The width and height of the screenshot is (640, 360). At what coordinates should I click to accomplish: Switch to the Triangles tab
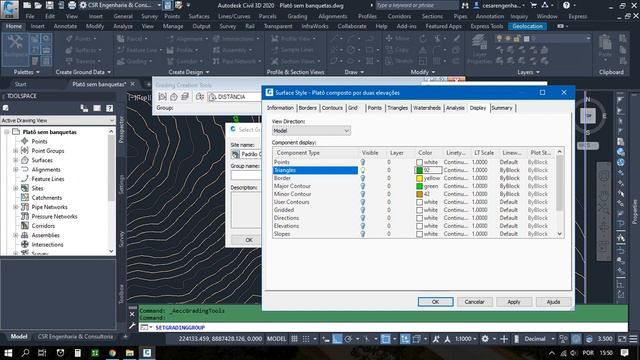[x=398, y=108]
